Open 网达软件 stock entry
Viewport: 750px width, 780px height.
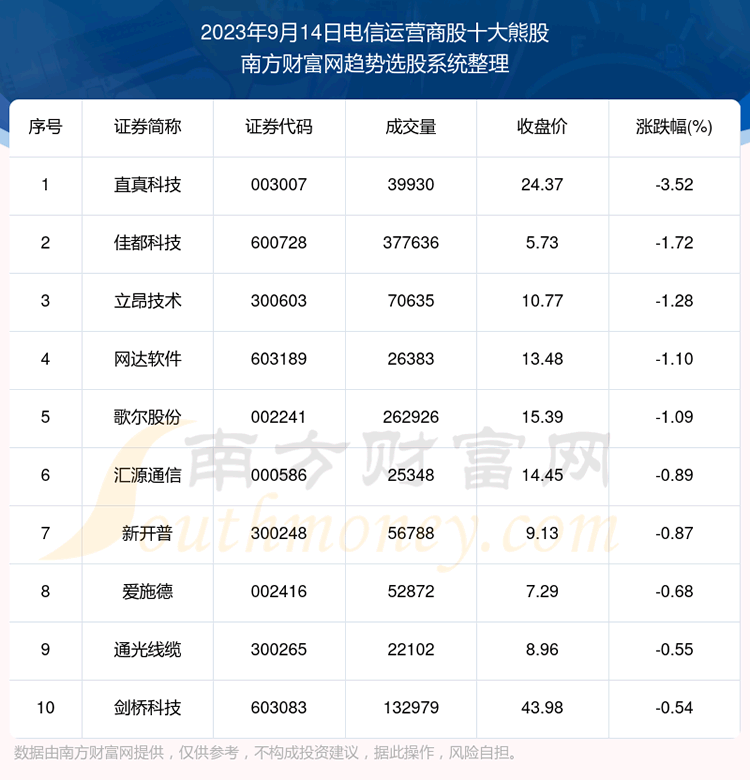click(147, 359)
